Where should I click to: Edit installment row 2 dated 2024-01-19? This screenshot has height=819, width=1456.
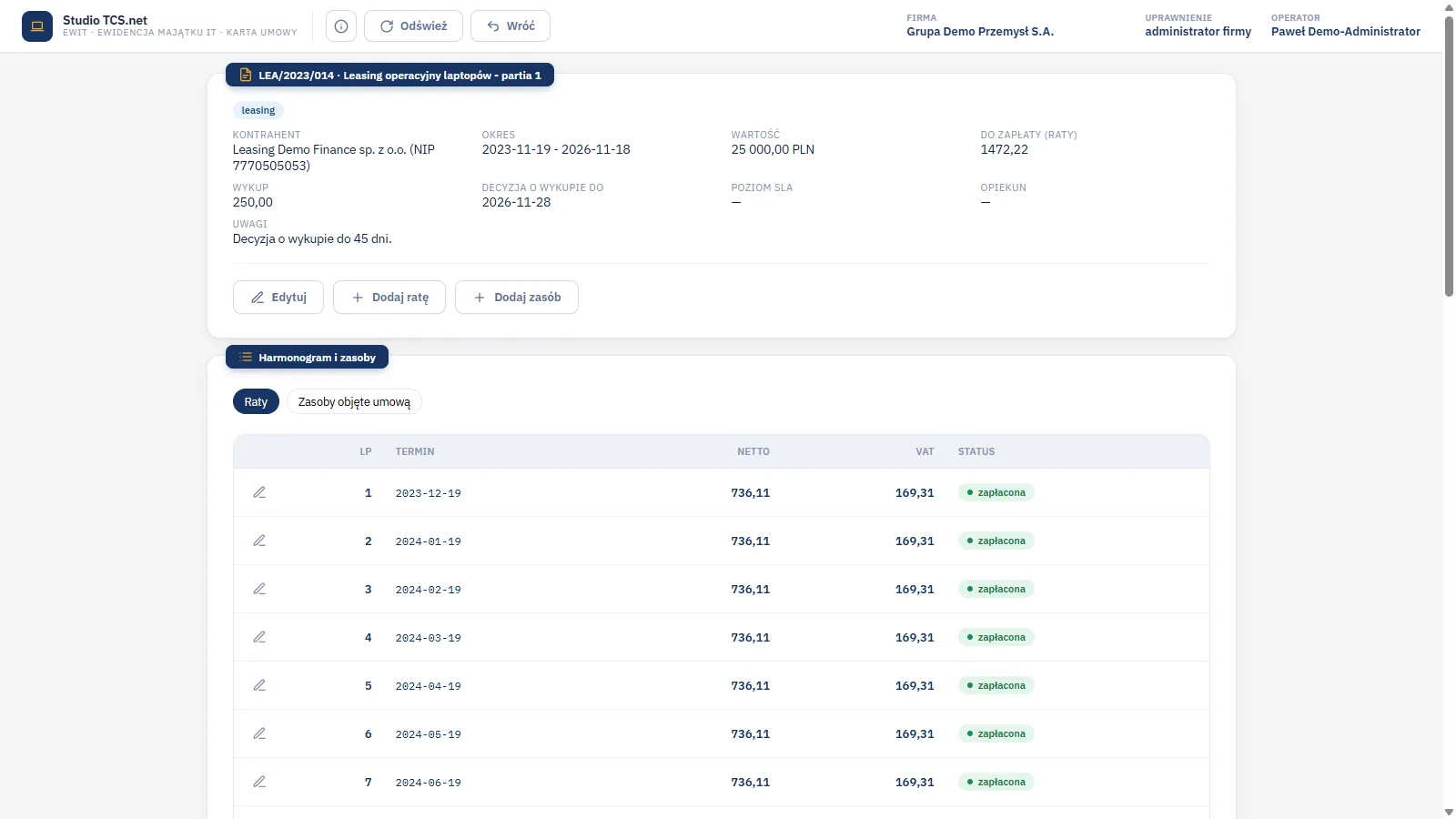click(x=259, y=541)
